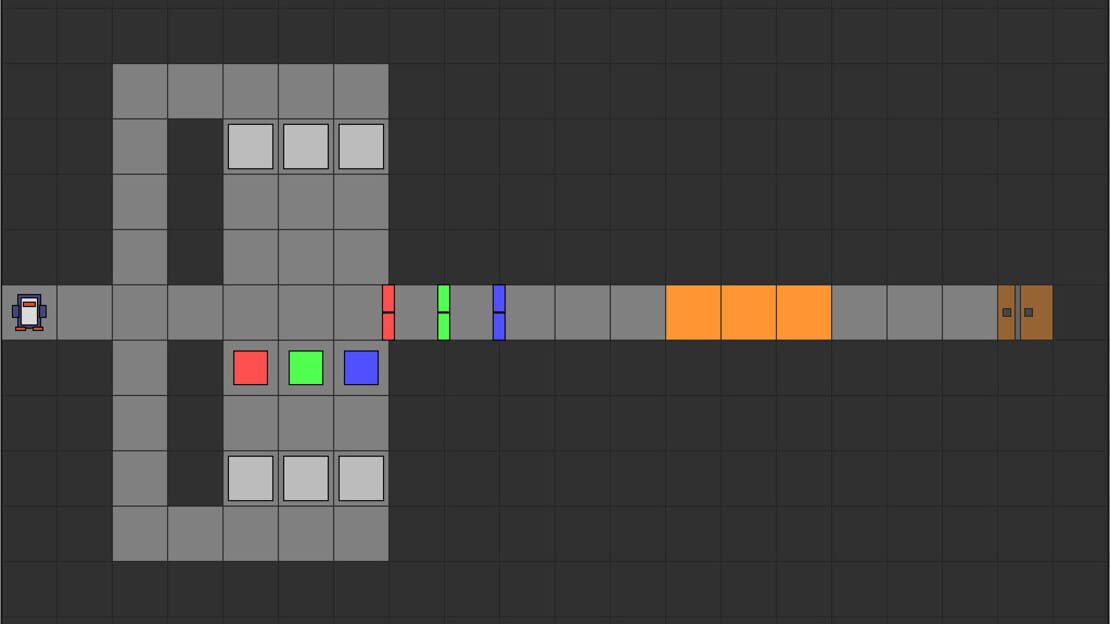Viewport: 1110px width, 624px height.
Task: Click the blue gate in the corridor
Action: (499, 312)
